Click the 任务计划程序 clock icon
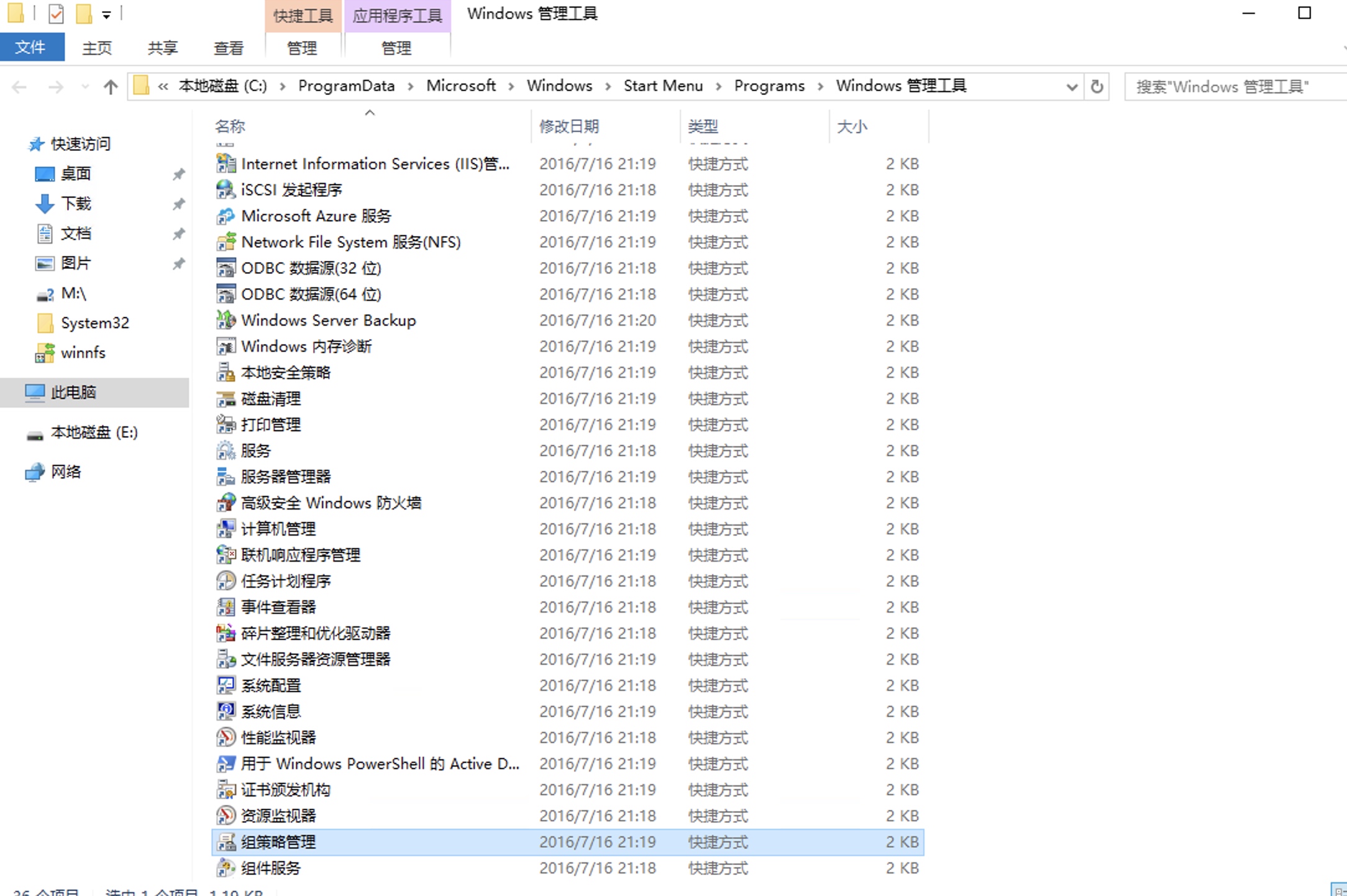 click(226, 581)
